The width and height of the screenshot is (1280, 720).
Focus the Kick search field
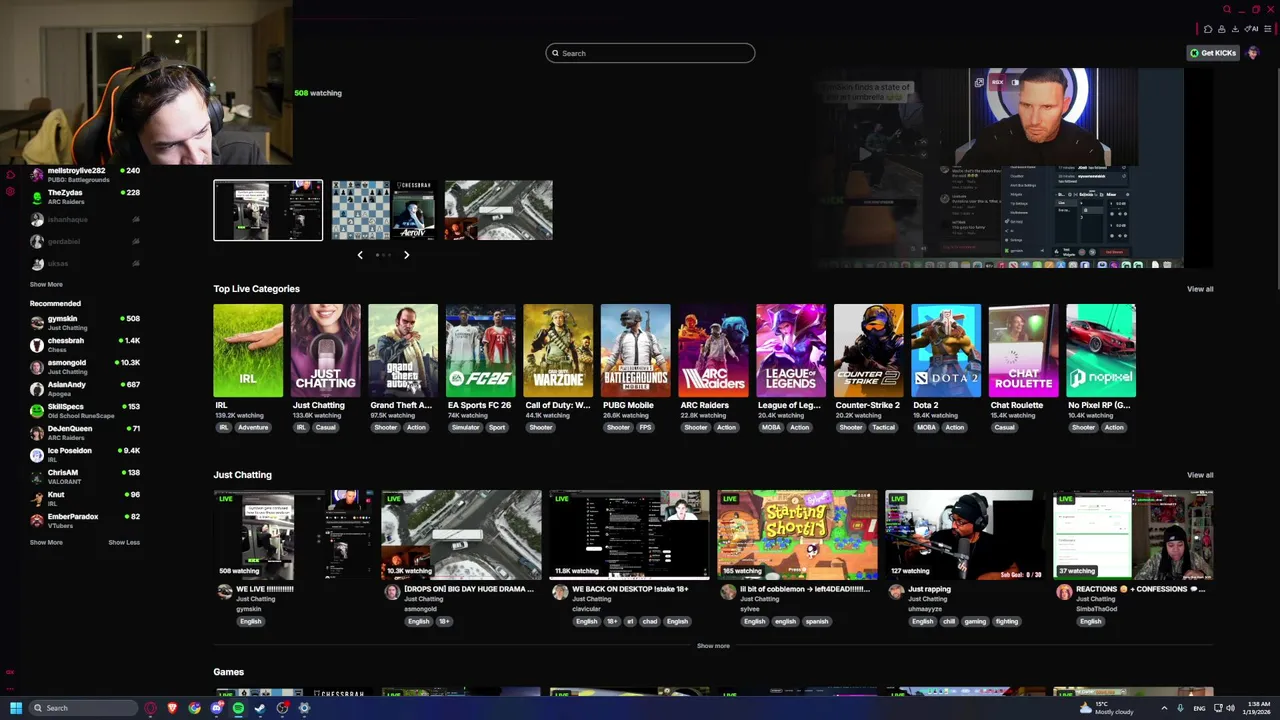tap(650, 53)
